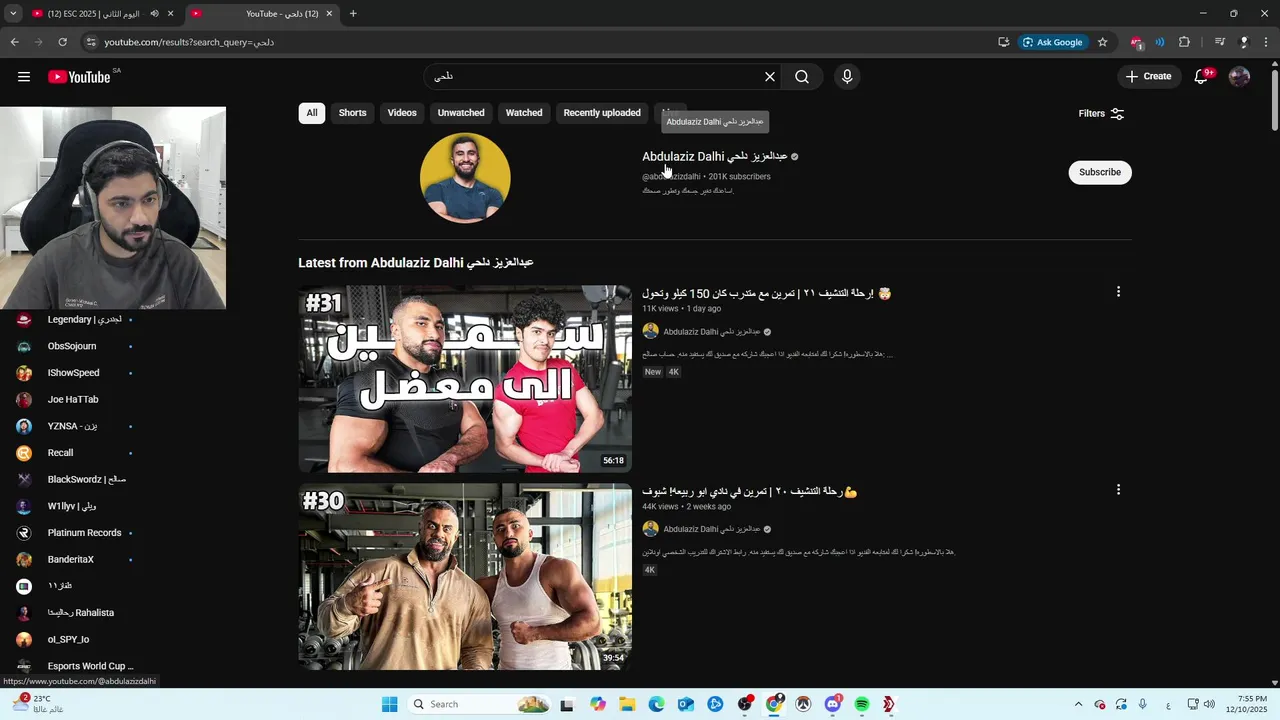Viewport: 1280px width, 720px height.
Task: Click channel name under the 11K views video
Action: (712, 332)
